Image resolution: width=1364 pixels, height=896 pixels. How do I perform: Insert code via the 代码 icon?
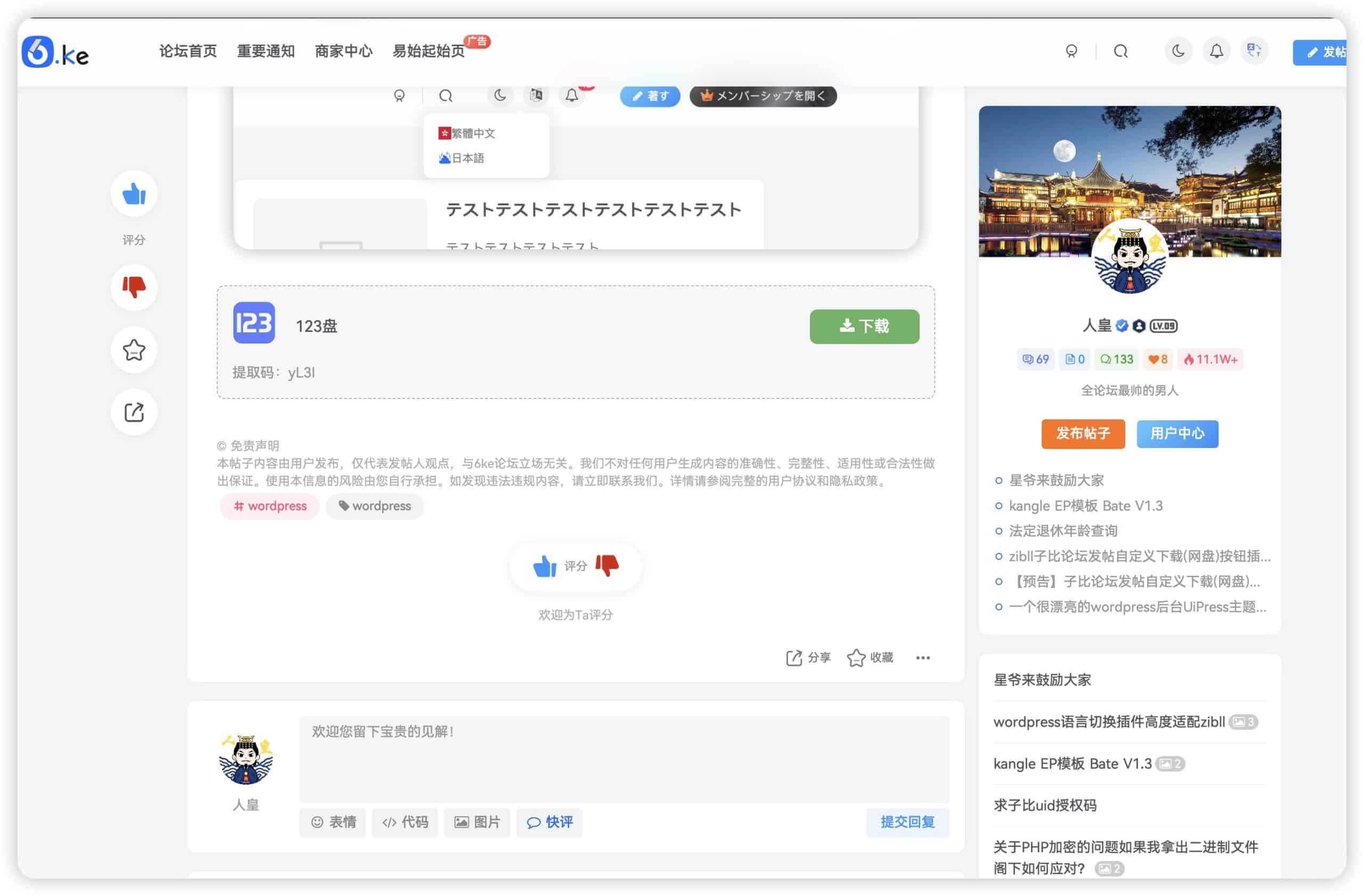tap(404, 822)
